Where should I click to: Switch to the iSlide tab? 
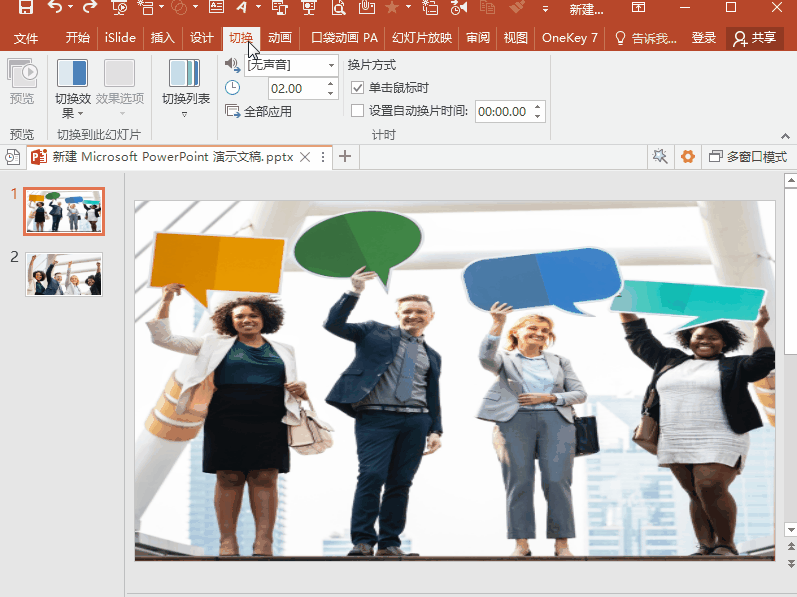click(120, 38)
